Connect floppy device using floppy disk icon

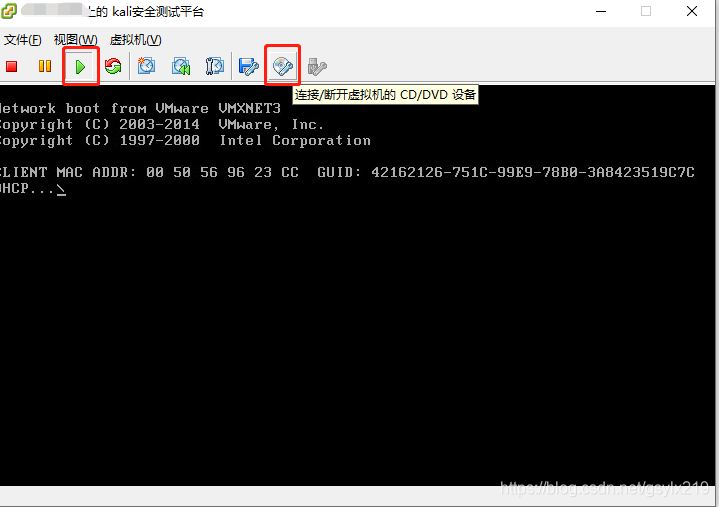[x=249, y=67]
